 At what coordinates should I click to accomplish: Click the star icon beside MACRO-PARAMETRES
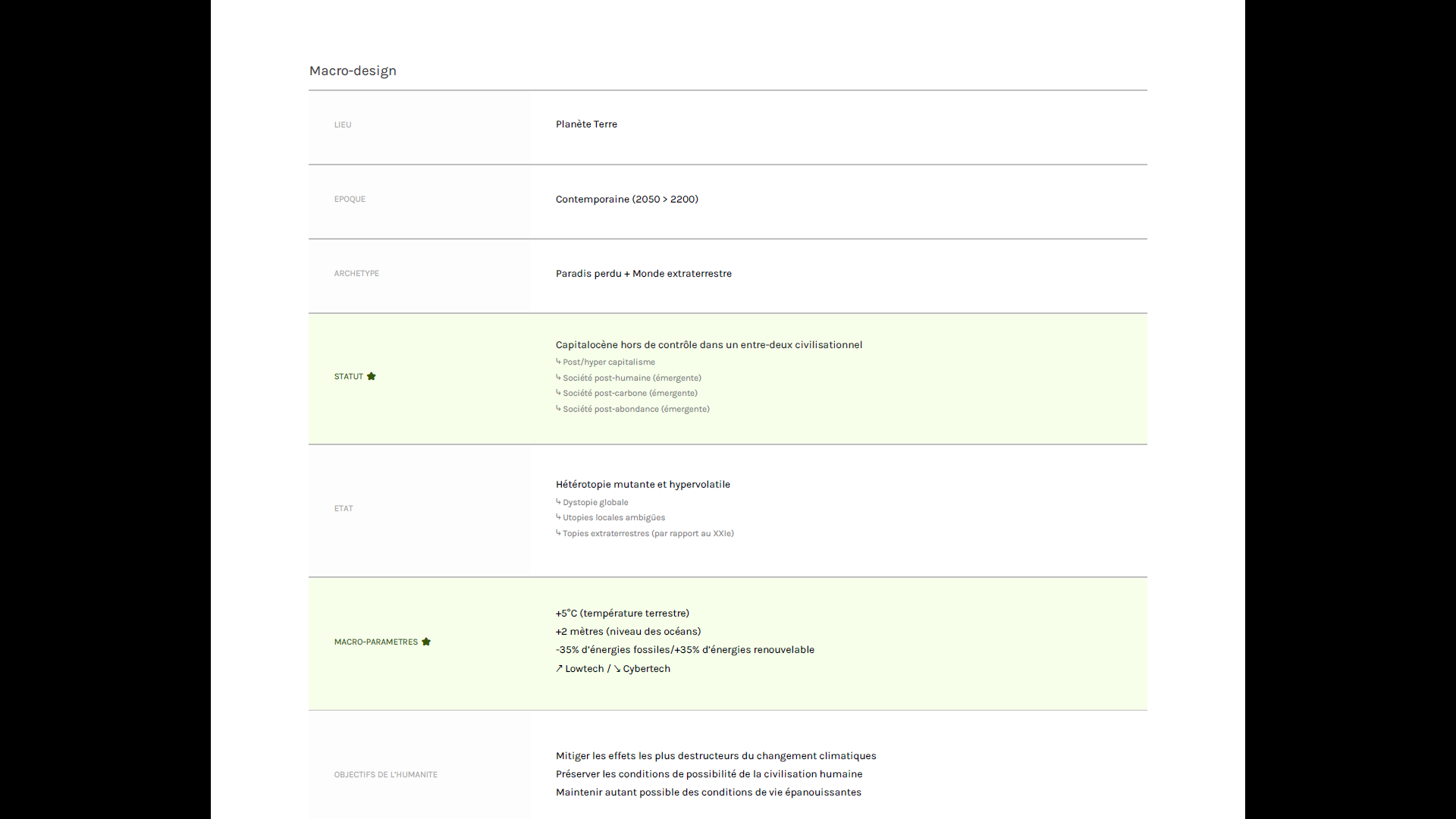426,642
